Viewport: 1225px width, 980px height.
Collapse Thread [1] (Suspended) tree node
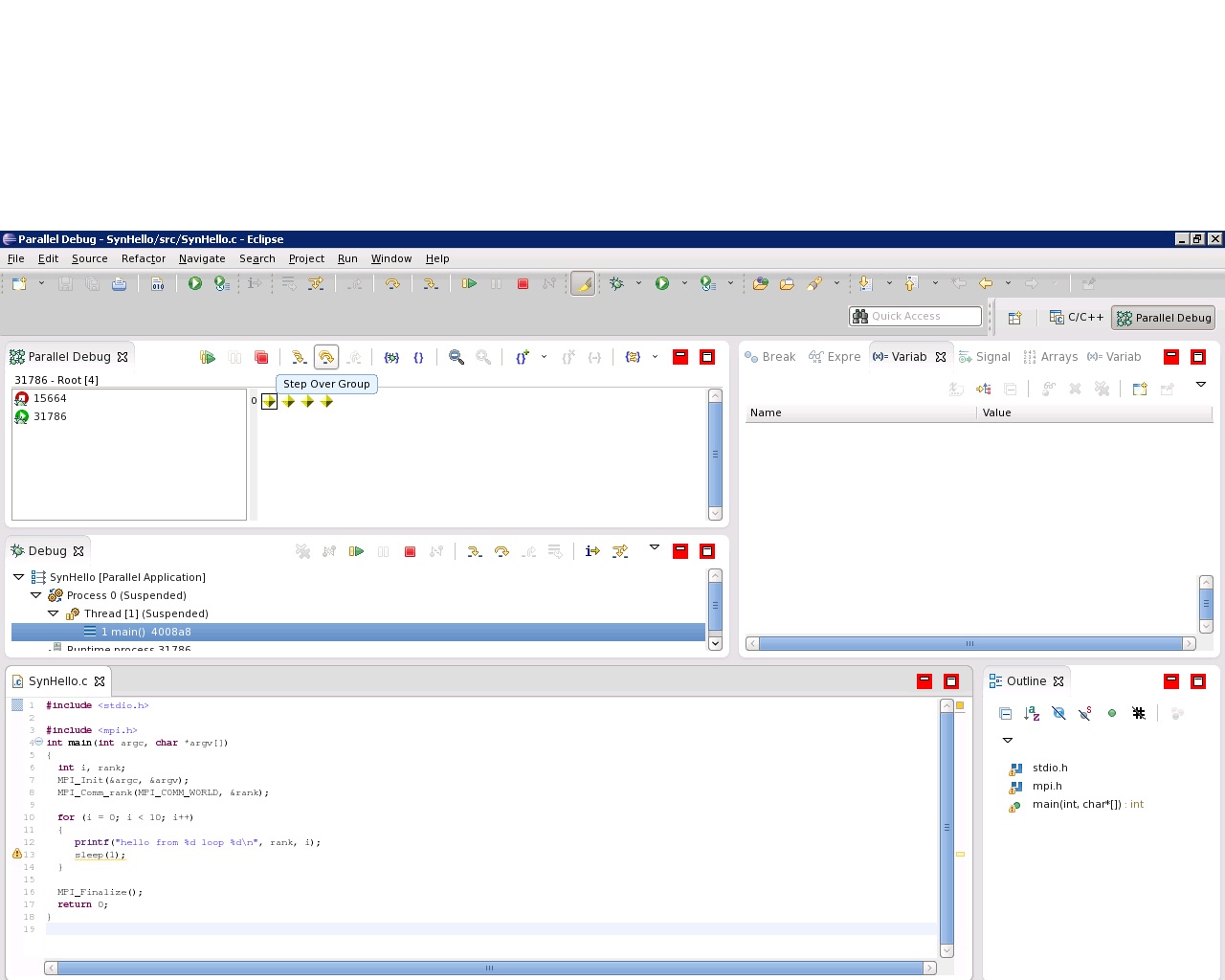(54, 613)
